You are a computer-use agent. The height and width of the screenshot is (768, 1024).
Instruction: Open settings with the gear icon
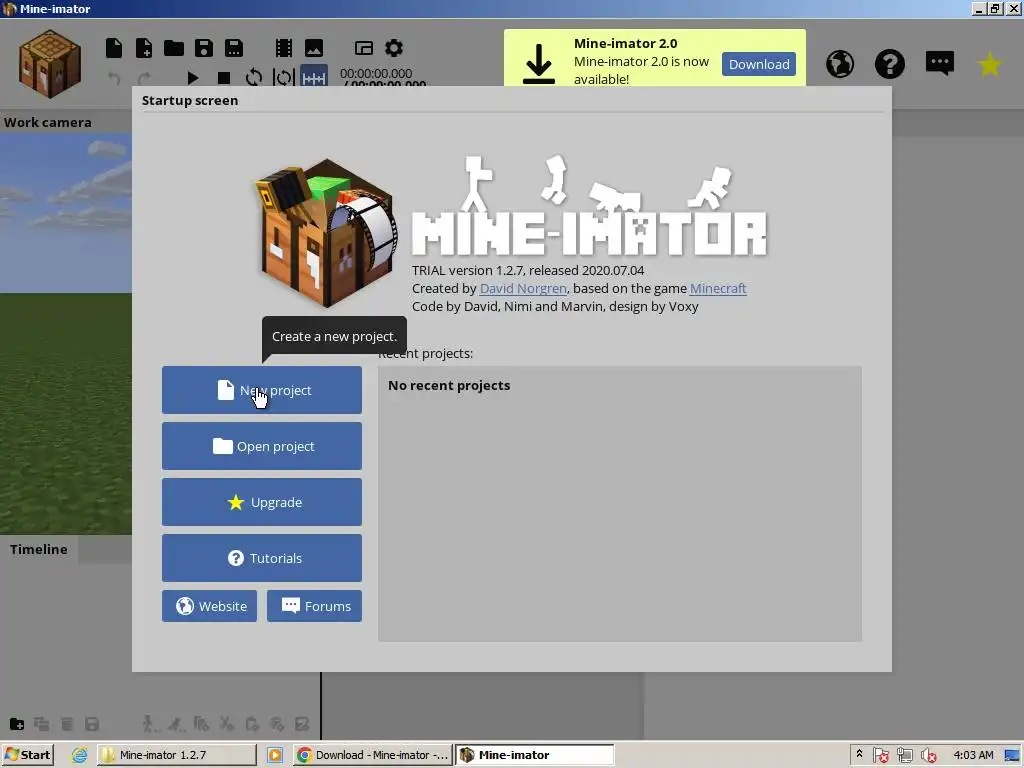pos(394,48)
